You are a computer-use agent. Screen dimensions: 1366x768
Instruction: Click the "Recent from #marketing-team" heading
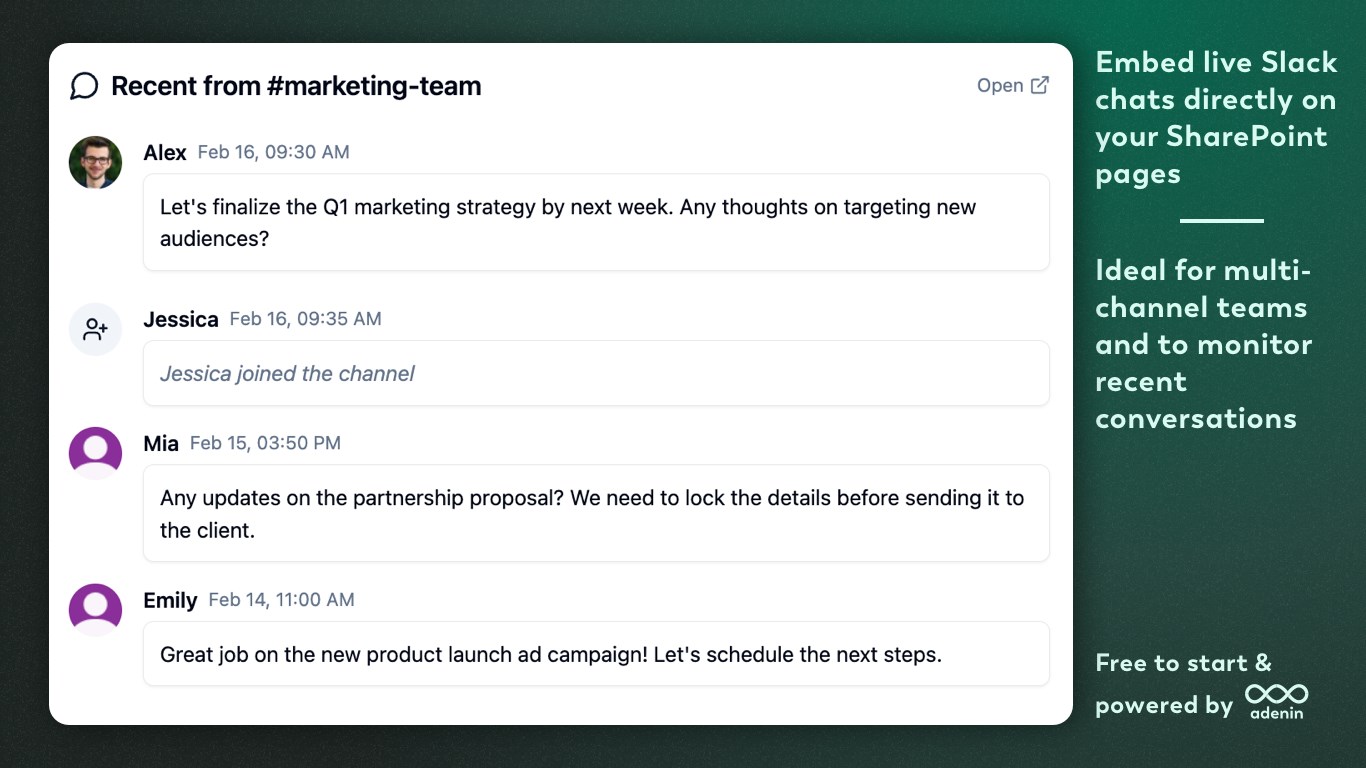tap(296, 86)
